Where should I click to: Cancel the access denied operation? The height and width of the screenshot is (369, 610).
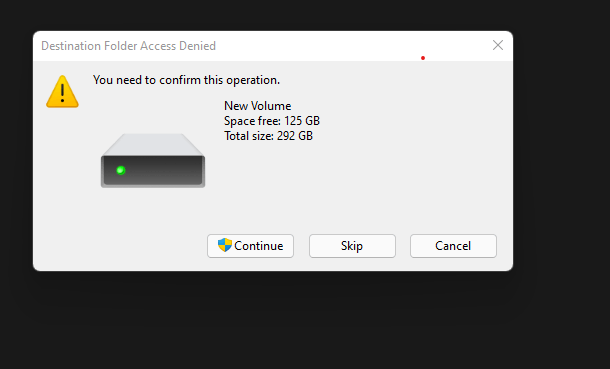(x=453, y=246)
